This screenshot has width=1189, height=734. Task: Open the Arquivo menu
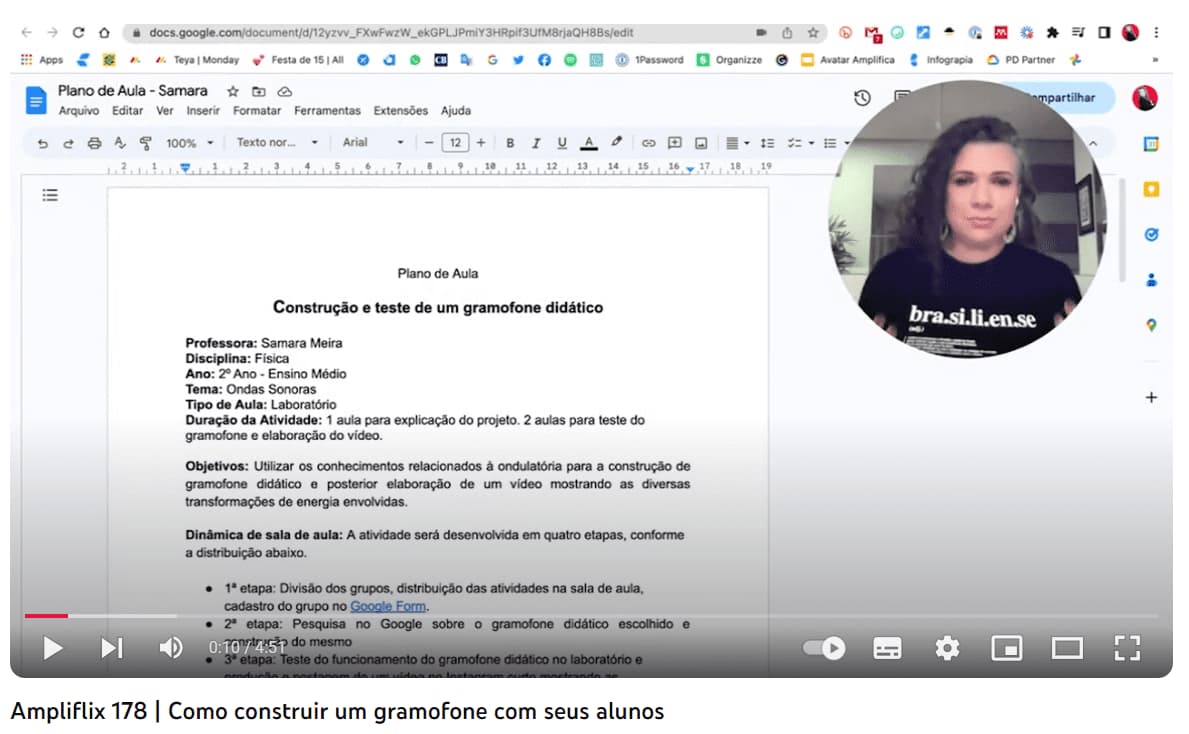pyautogui.click(x=79, y=111)
